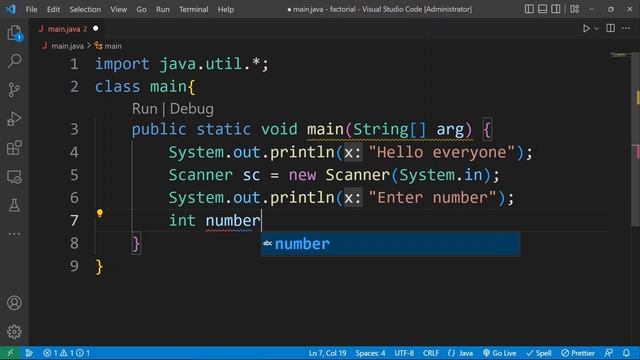This screenshot has height=360, width=640.
Task: Open the View menu
Action: [118, 9]
